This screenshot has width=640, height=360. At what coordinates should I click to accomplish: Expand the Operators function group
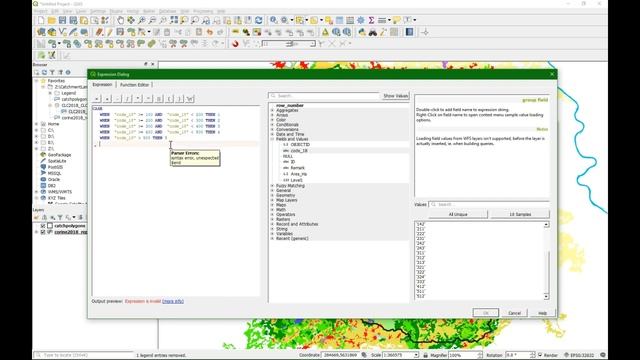pyautogui.click(x=273, y=214)
